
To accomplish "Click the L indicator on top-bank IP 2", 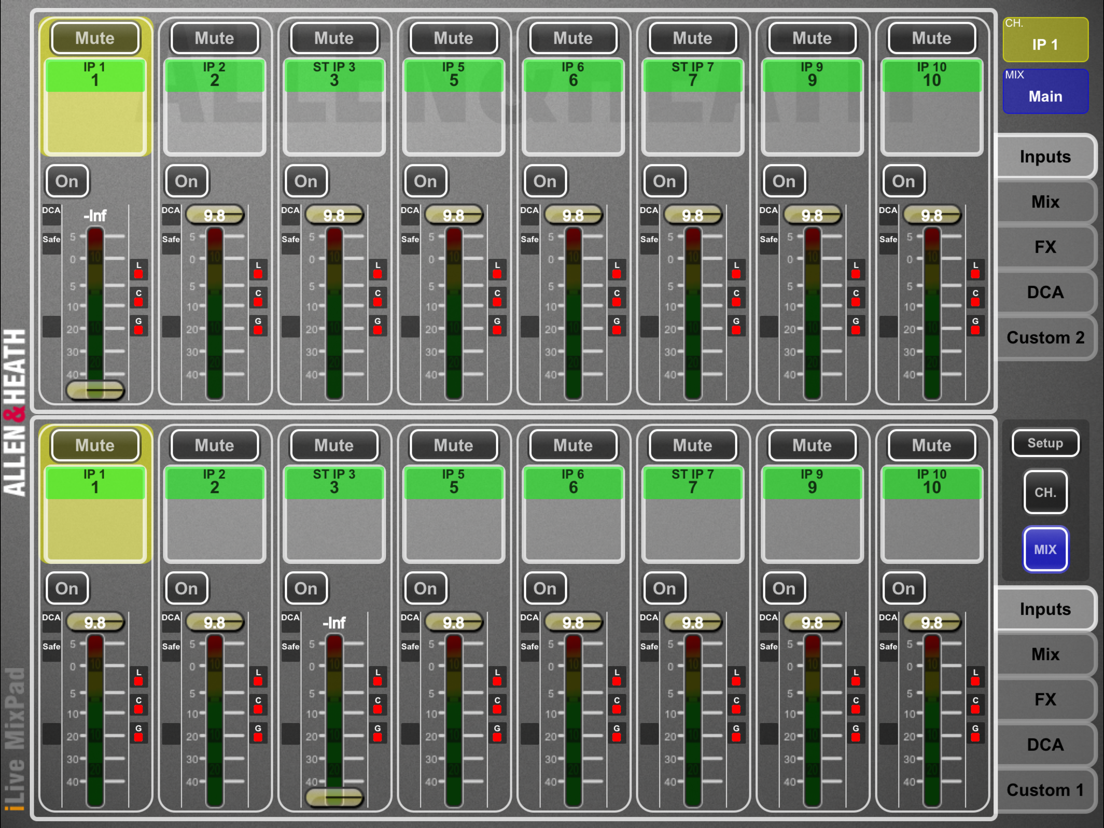I will click(258, 270).
